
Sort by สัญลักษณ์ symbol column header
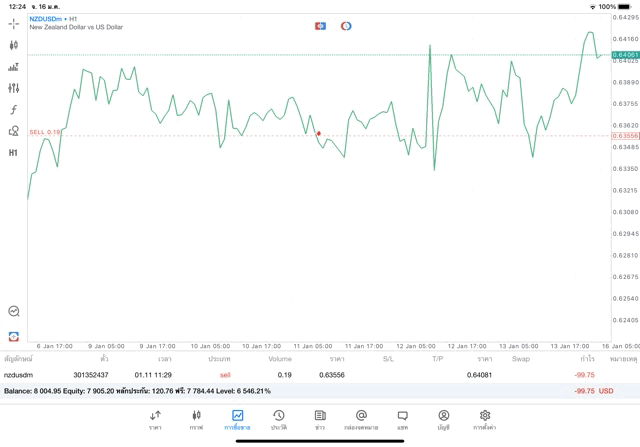click(18, 359)
